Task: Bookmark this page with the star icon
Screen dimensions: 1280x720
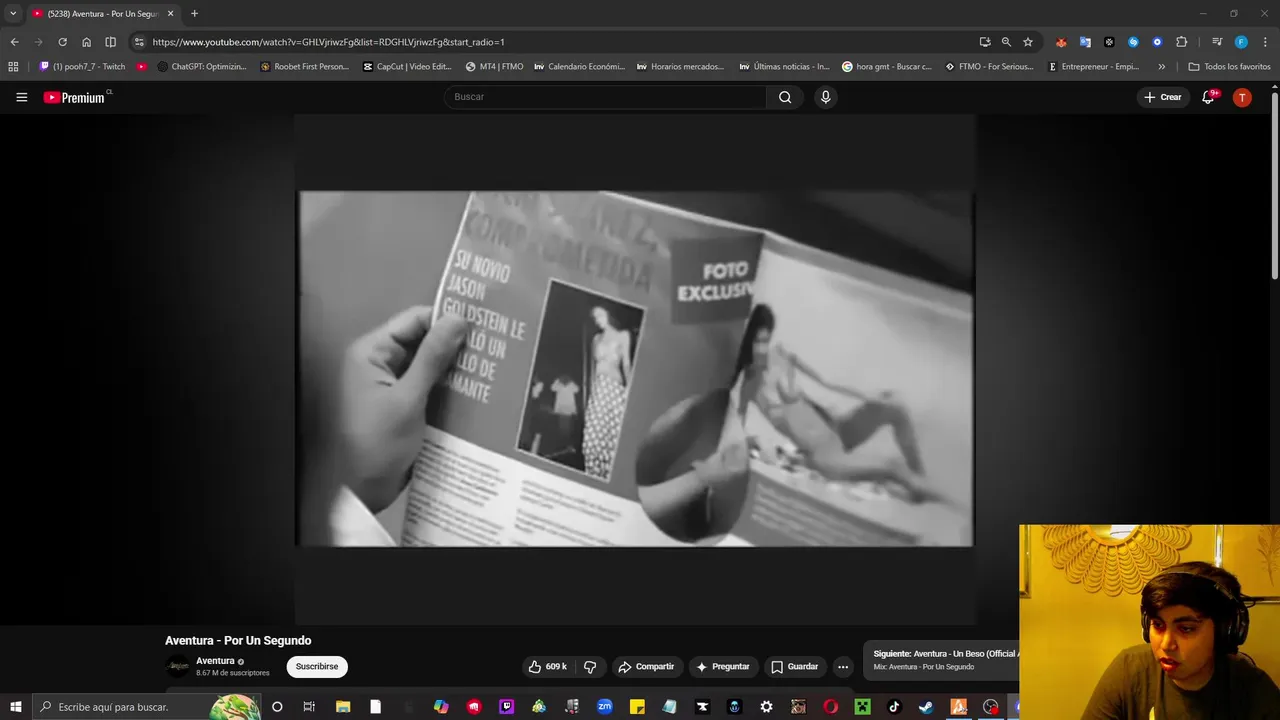Action: pos(1028,42)
